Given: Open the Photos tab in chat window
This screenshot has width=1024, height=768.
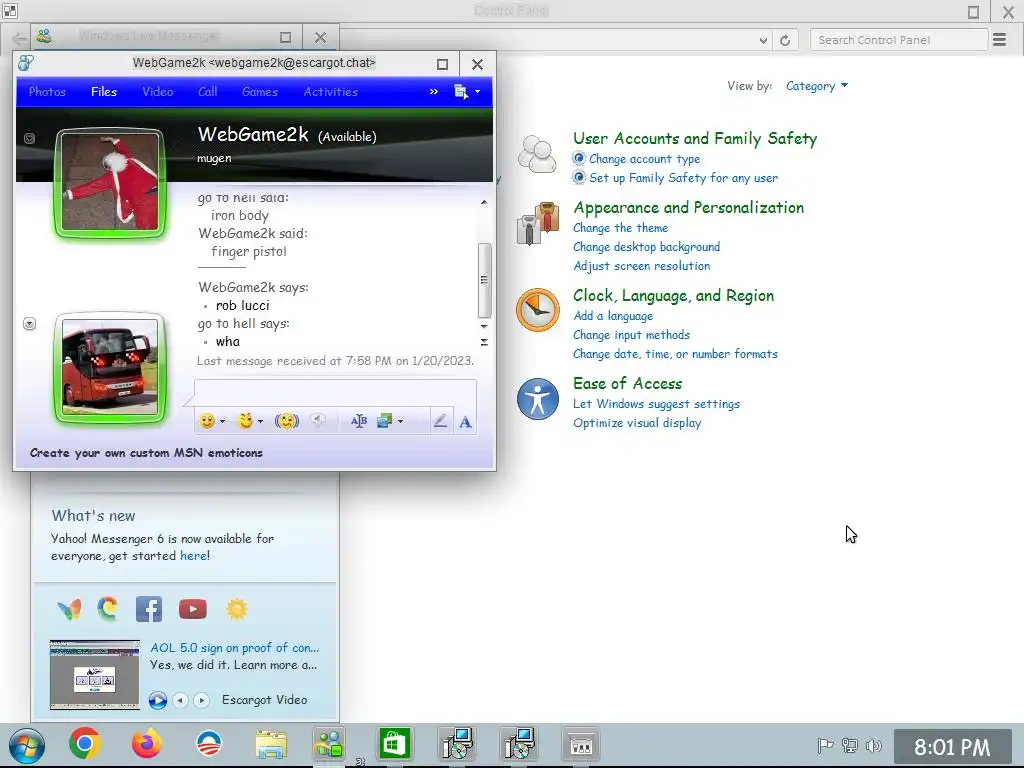Looking at the screenshot, I should tap(47, 92).
